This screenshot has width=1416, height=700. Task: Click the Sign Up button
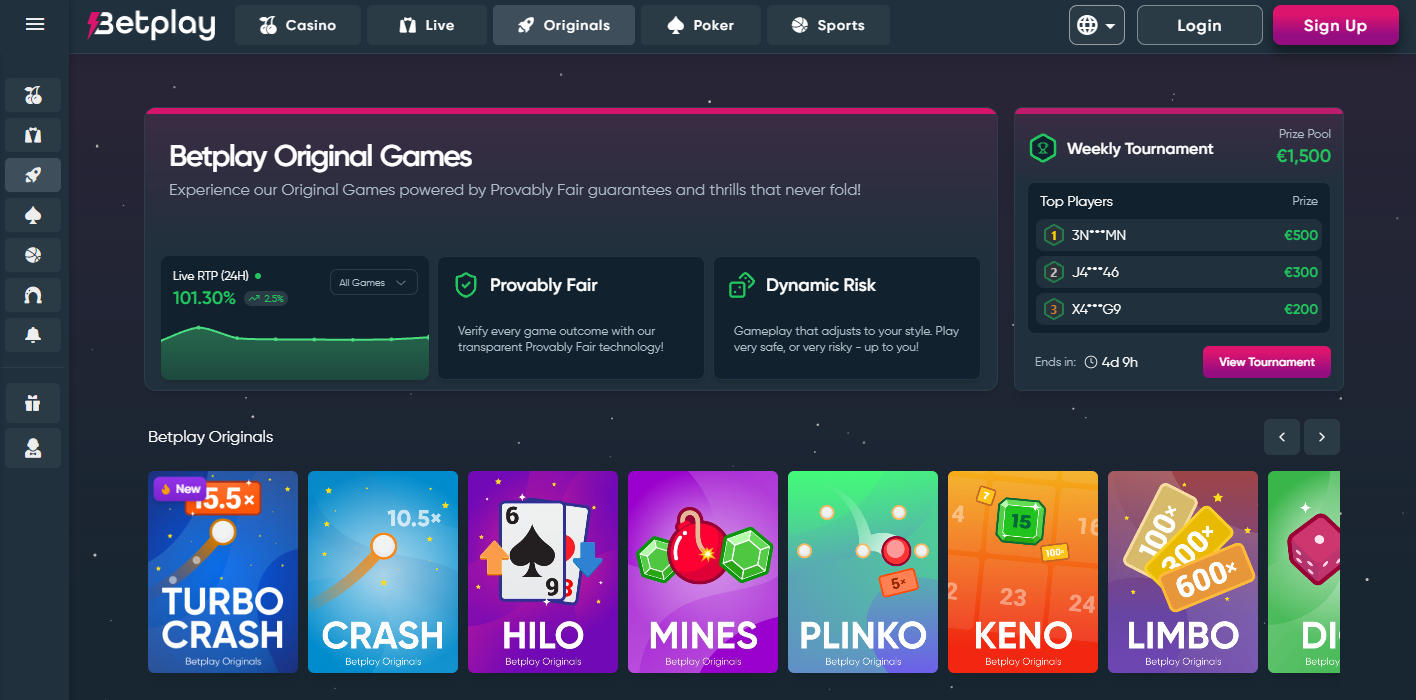[1335, 25]
